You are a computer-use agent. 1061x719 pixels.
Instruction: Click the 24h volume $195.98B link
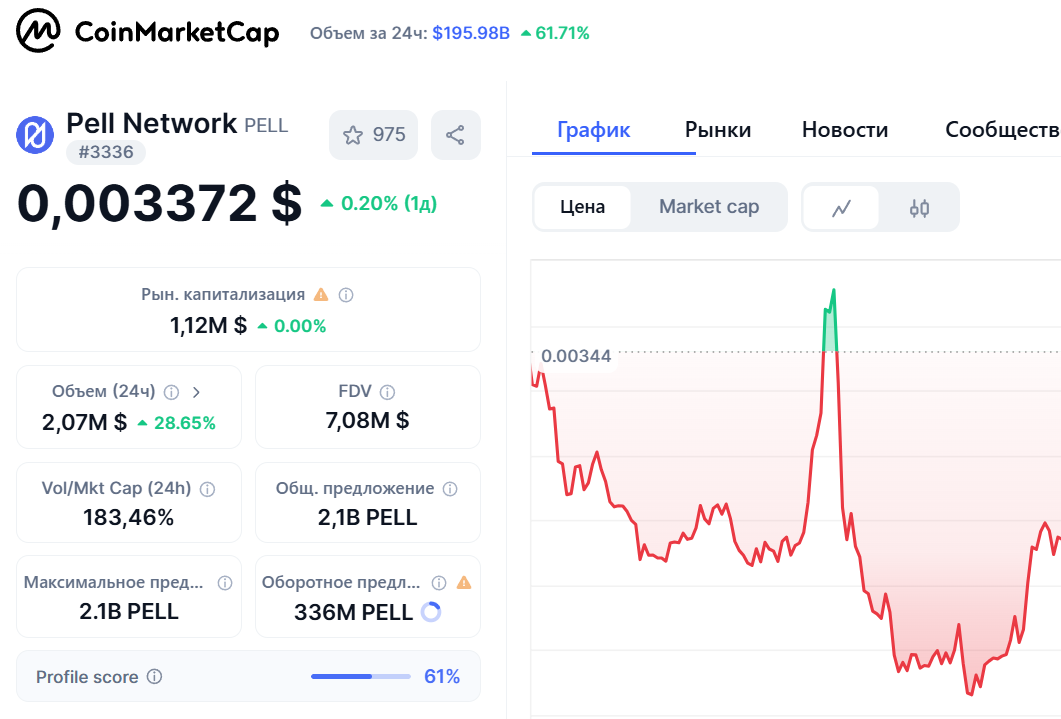(x=471, y=33)
